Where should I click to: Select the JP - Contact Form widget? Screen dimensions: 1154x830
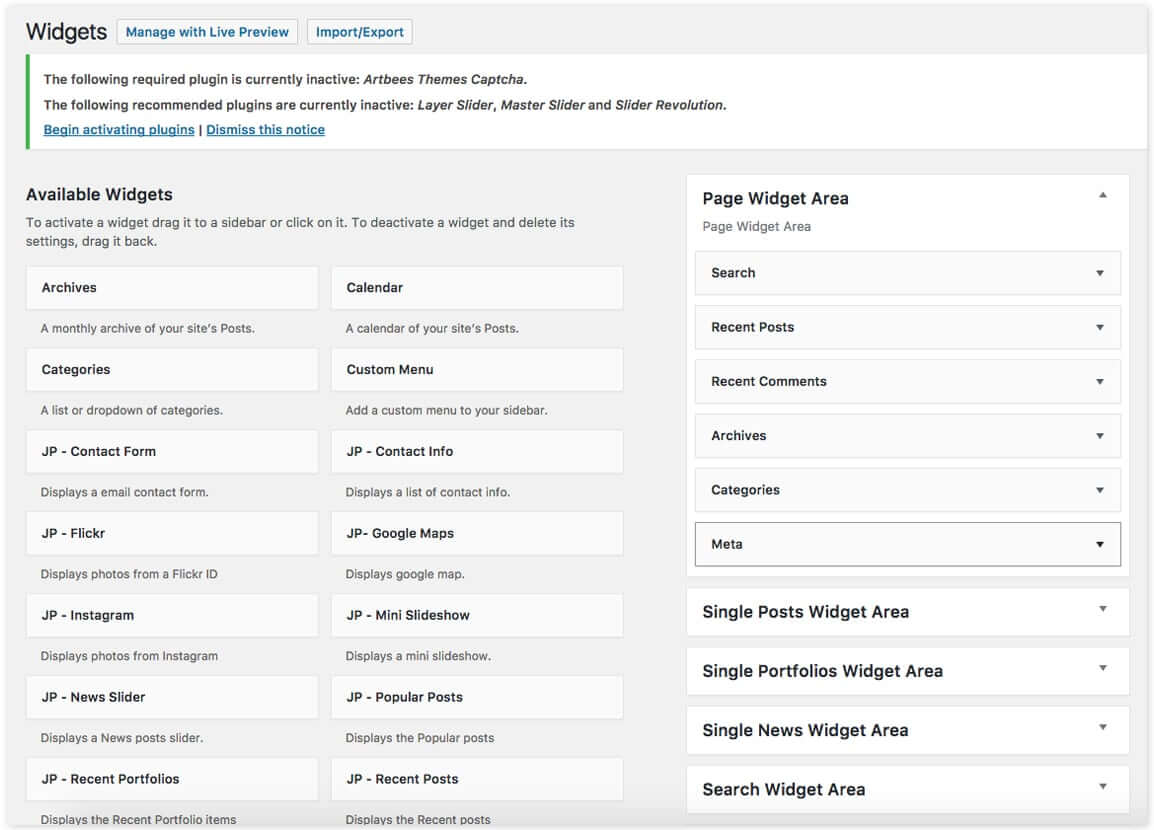[x=171, y=451]
